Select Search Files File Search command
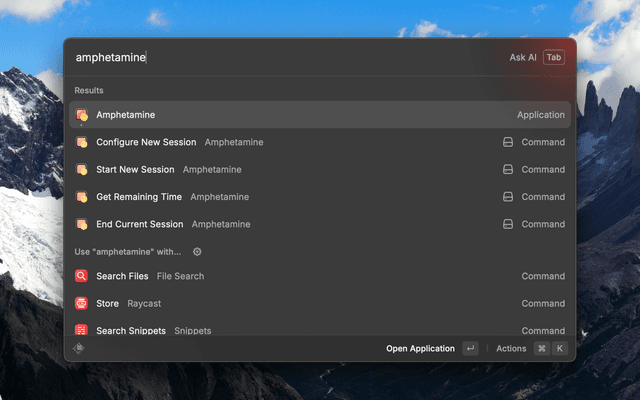Viewport: 640px width, 400px height. [320, 276]
